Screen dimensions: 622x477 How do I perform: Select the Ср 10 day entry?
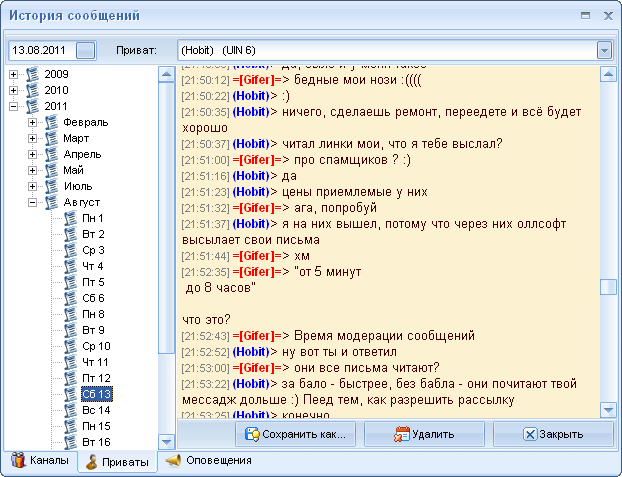pyautogui.click(x=96, y=346)
